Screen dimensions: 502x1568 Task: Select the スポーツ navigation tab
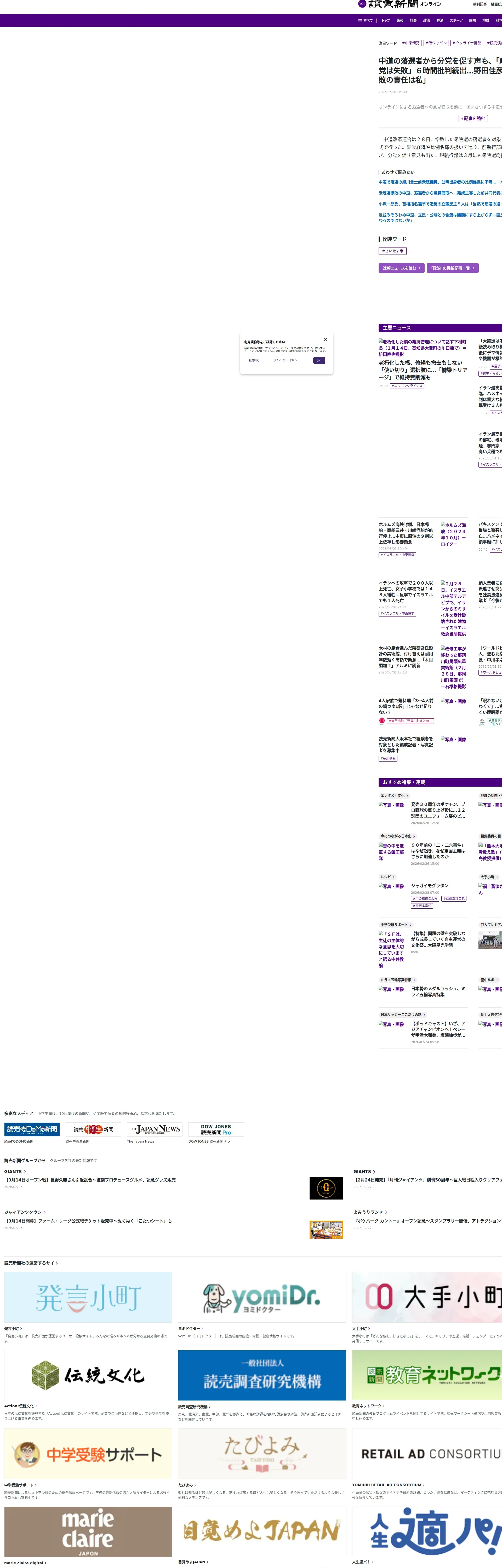pyautogui.click(x=456, y=21)
